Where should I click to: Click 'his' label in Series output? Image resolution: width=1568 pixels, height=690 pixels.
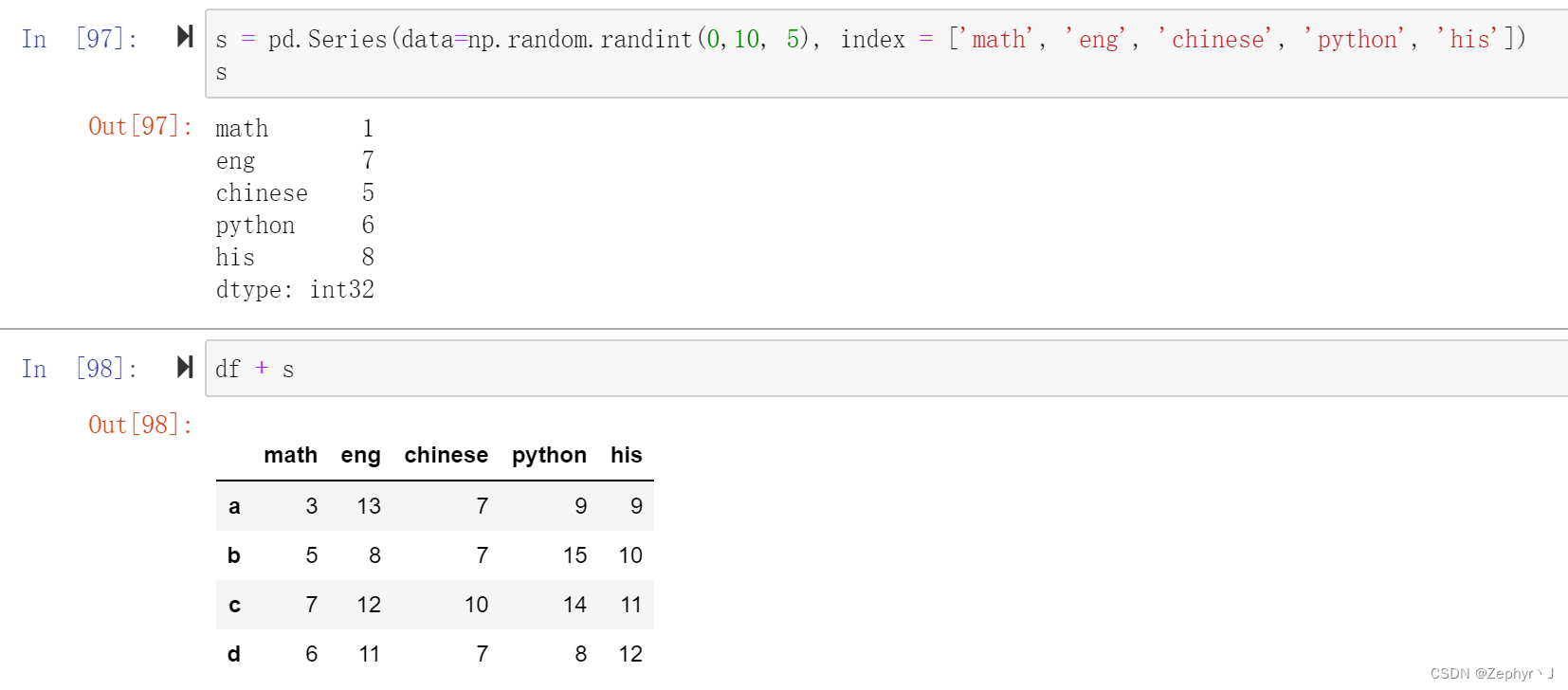click(235, 257)
